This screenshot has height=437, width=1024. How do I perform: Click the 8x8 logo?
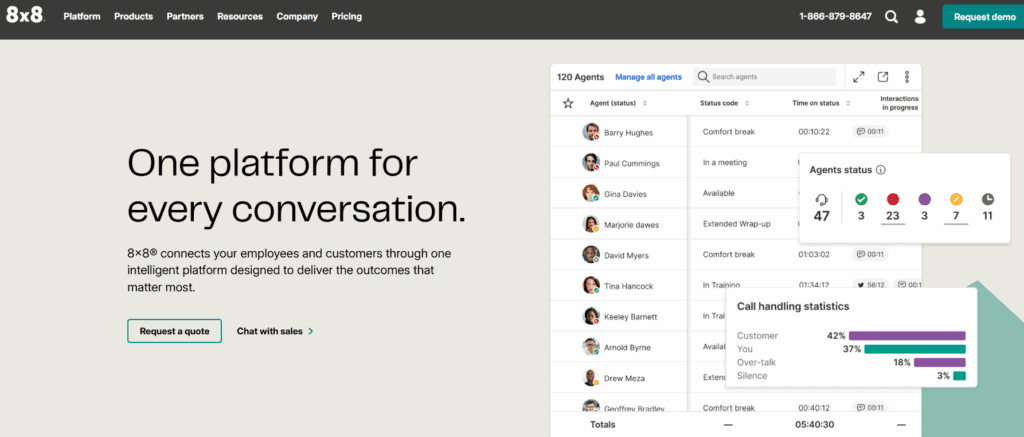tap(27, 17)
